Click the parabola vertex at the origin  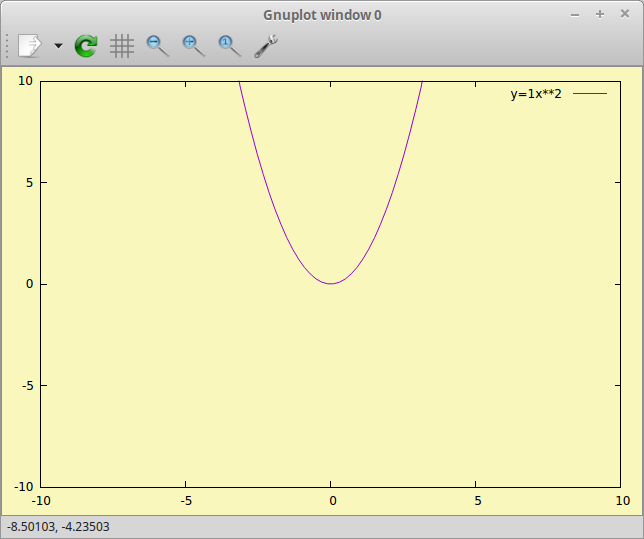(x=331, y=283)
